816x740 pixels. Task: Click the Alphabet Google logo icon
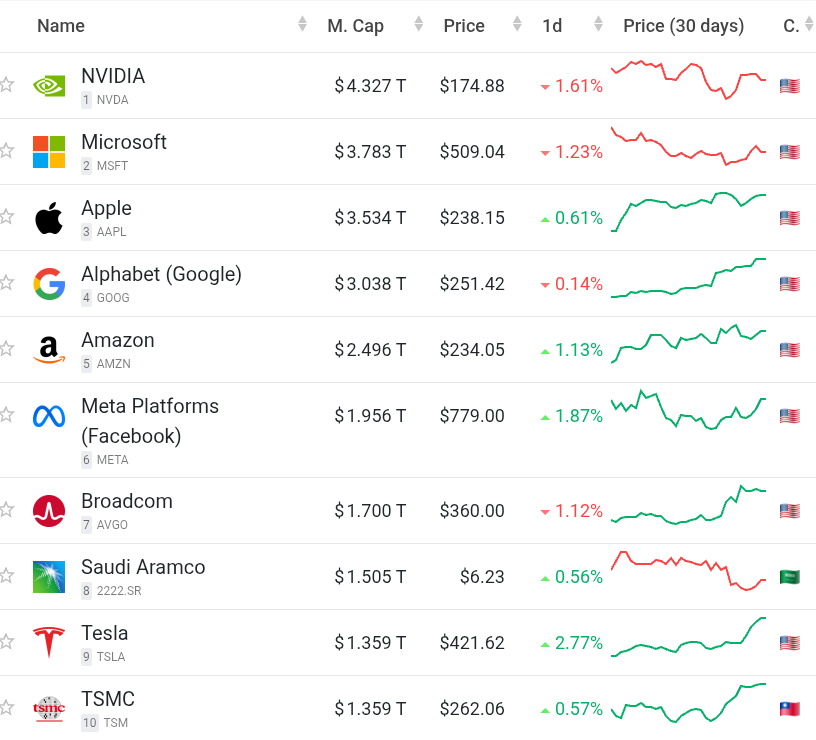[x=49, y=284]
